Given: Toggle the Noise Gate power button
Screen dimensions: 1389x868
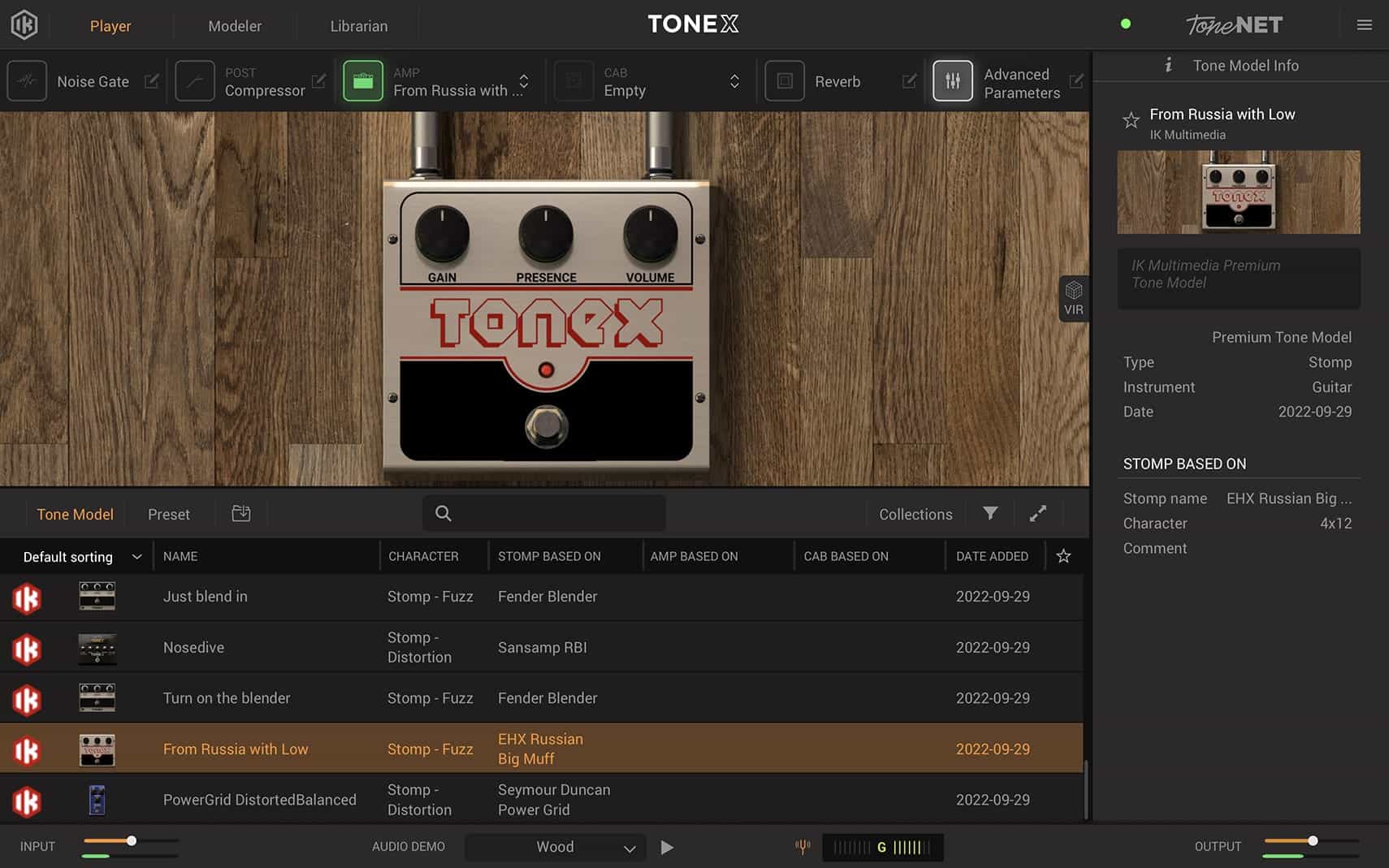Looking at the screenshot, I should tap(27, 81).
